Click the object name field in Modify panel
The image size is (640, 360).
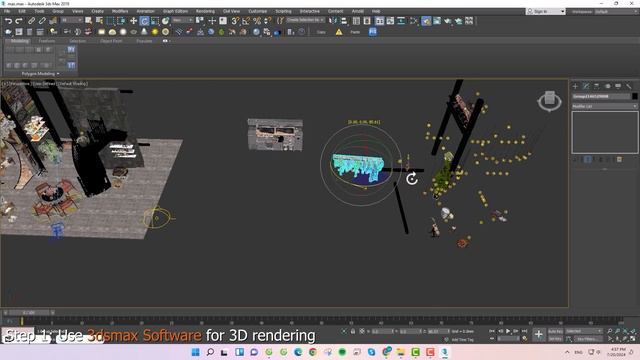click(x=601, y=96)
